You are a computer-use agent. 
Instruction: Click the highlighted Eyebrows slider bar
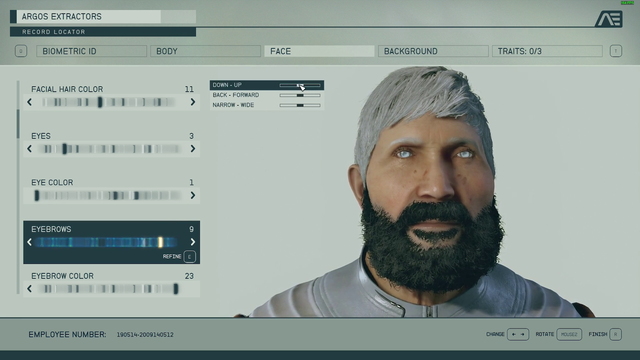click(106, 242)
